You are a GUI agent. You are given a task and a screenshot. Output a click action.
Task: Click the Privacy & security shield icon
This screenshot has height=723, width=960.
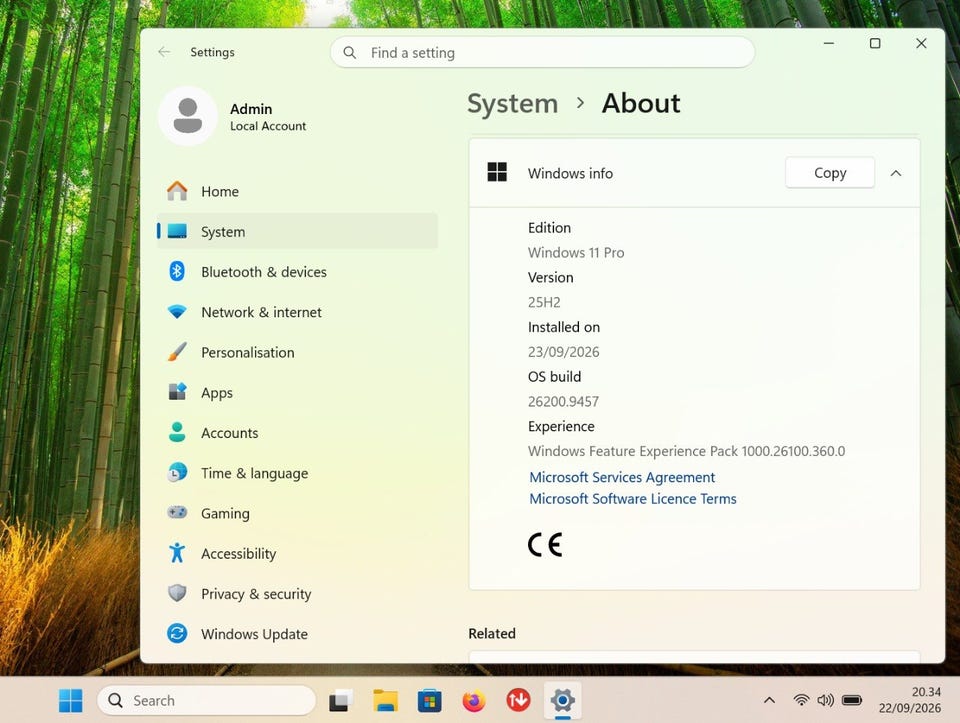point(177,593)
